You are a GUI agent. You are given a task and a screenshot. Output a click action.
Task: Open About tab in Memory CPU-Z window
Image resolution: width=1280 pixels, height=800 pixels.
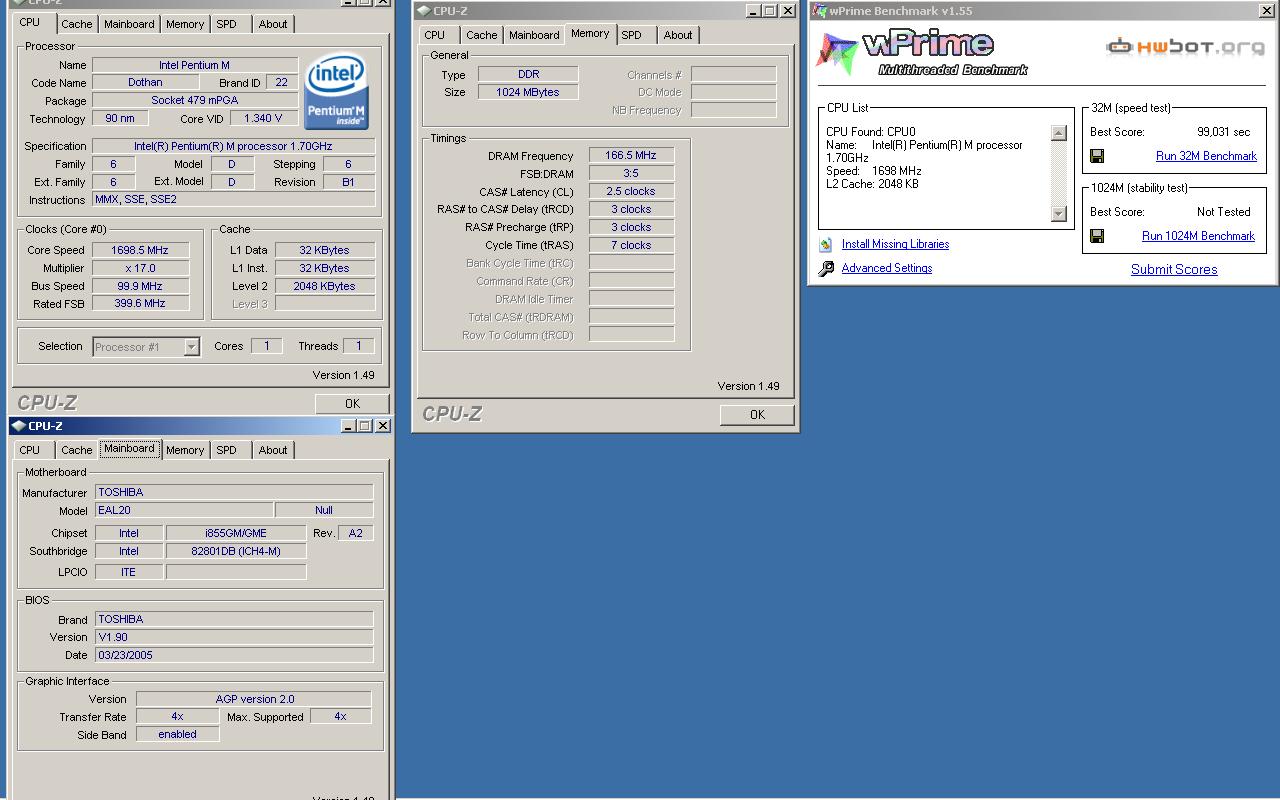678,35
